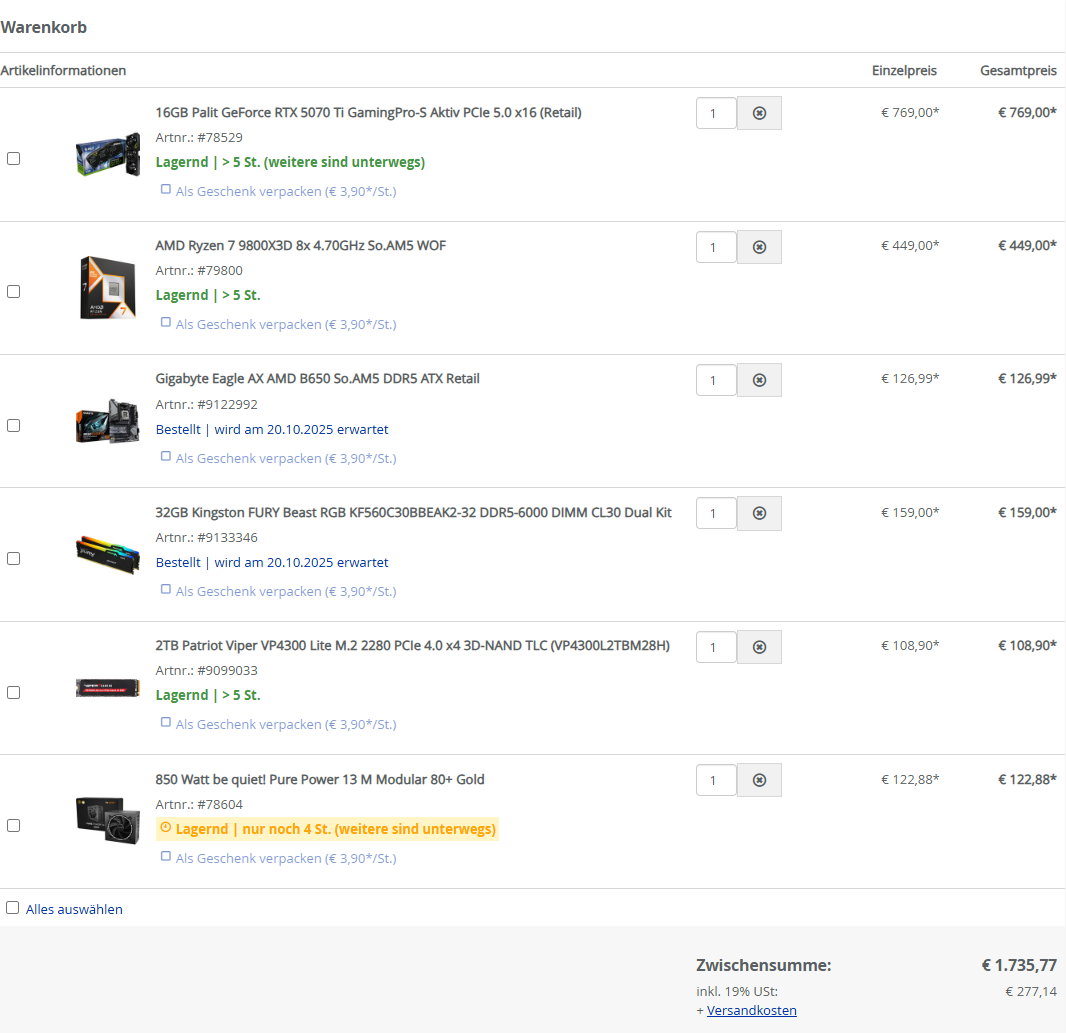Viewport: 1066px width, 1033px height.
Task: Edit quantity field of AMD Ryzen 7 9800X3D
Action: point(717,247)
